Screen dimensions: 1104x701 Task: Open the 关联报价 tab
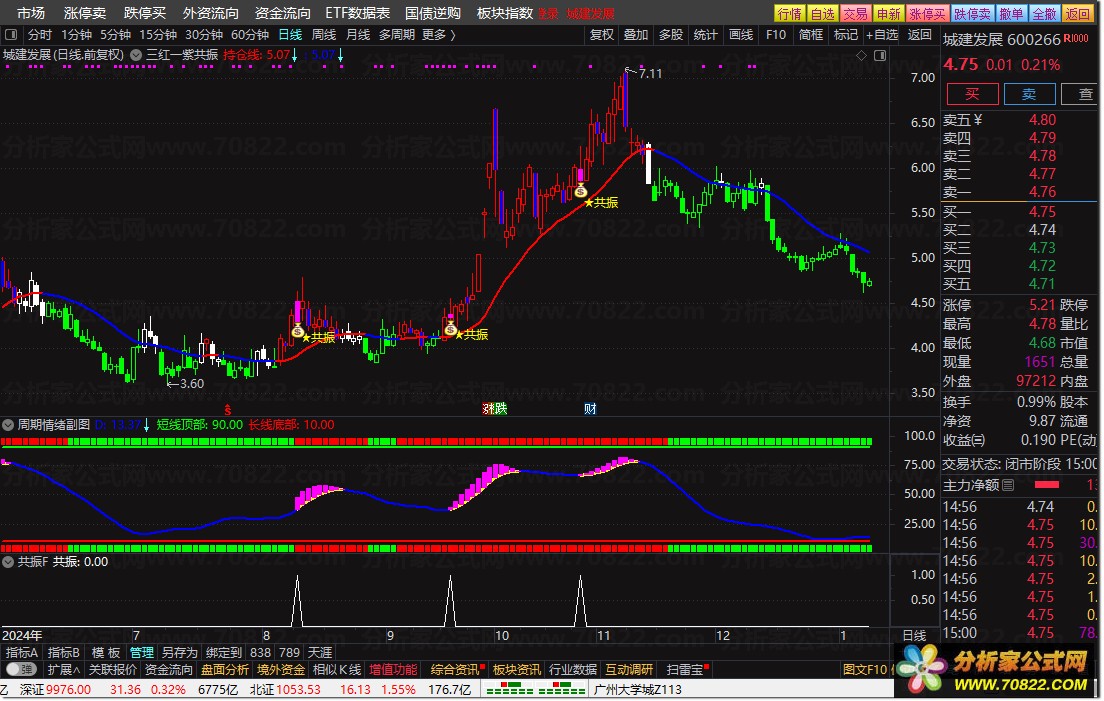tap(113, 669)
